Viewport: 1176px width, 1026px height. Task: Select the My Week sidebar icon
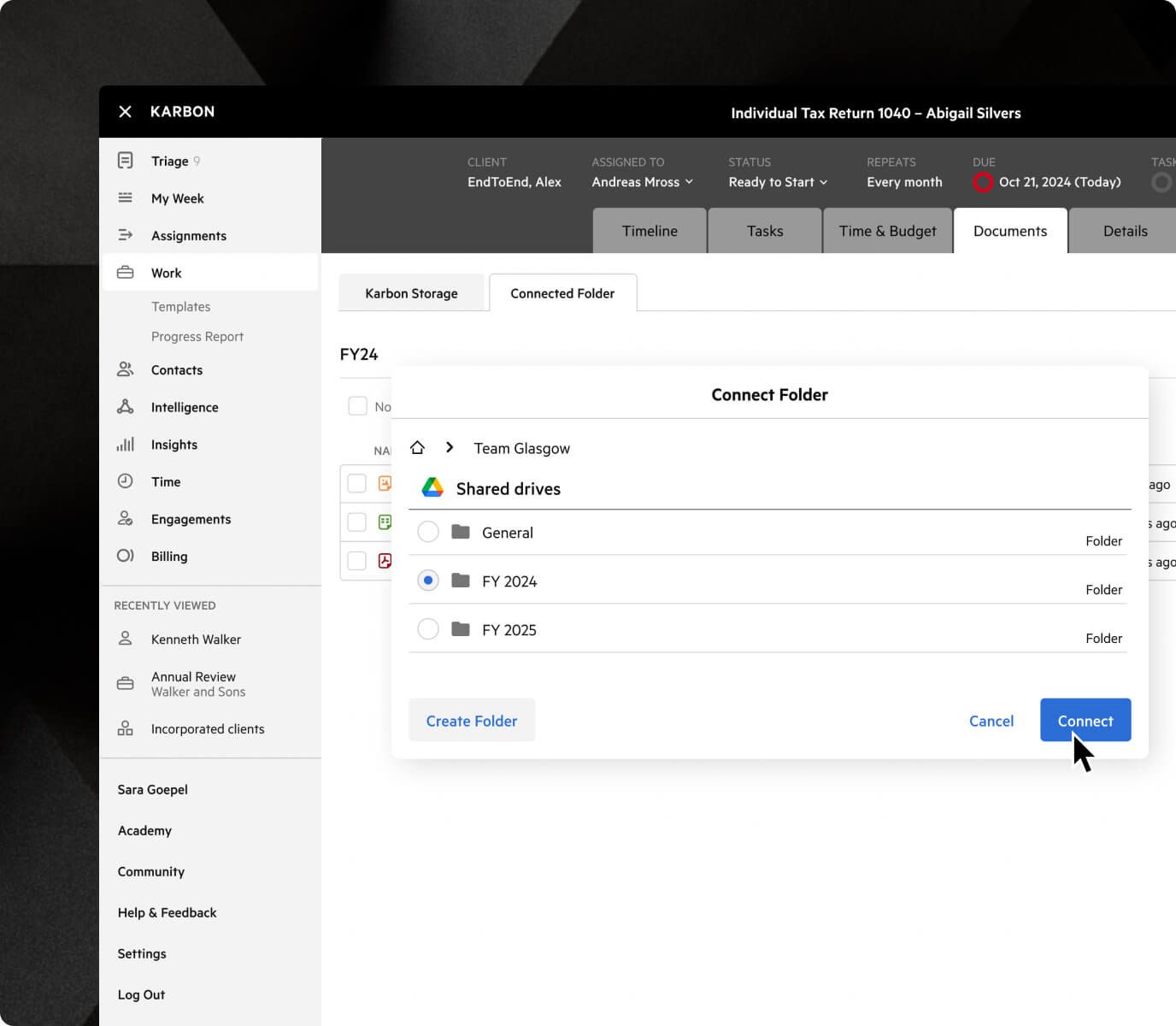click(126, 198)
